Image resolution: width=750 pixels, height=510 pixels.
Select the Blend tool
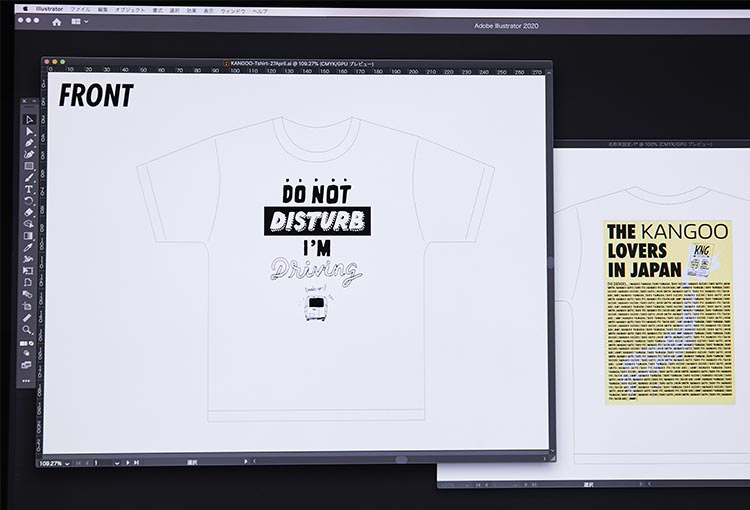coord(28,294)
